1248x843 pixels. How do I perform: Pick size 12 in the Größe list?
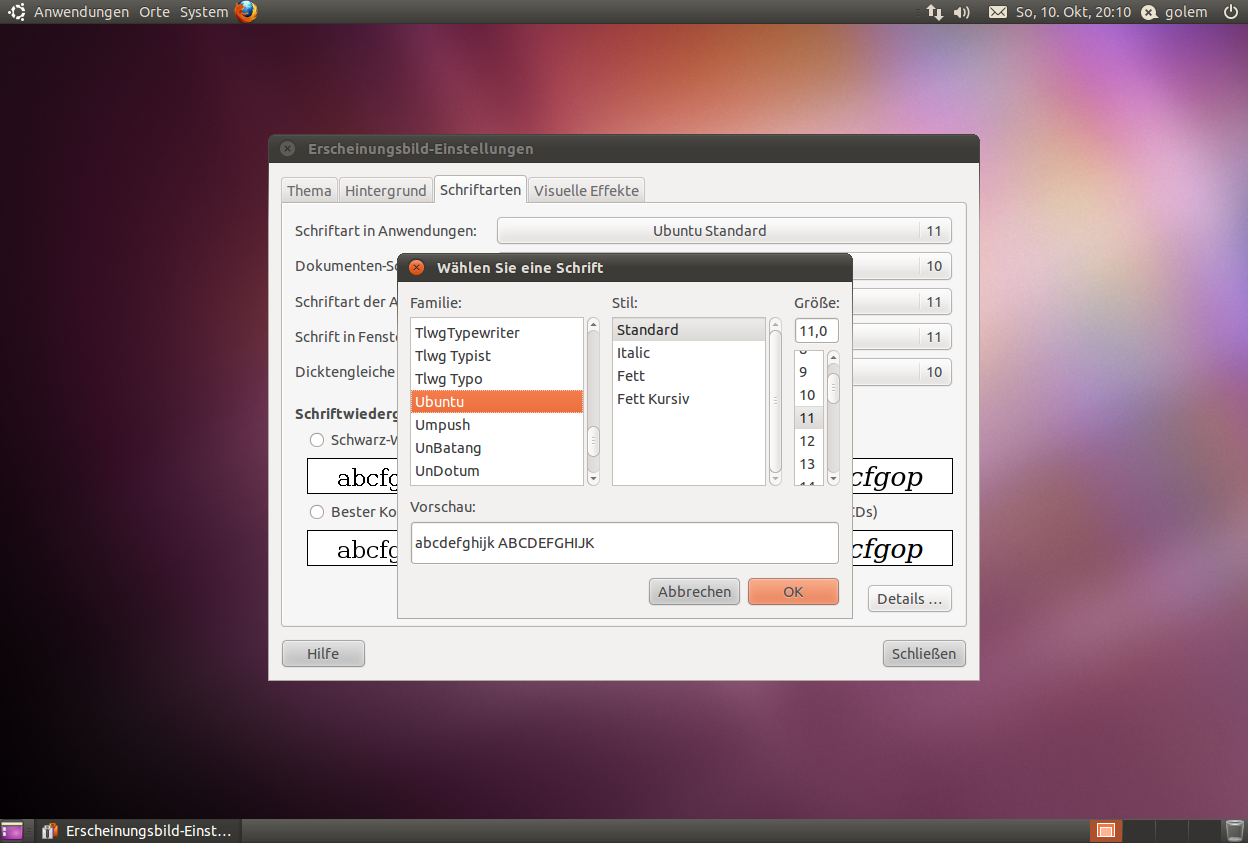tap(809, 441)
